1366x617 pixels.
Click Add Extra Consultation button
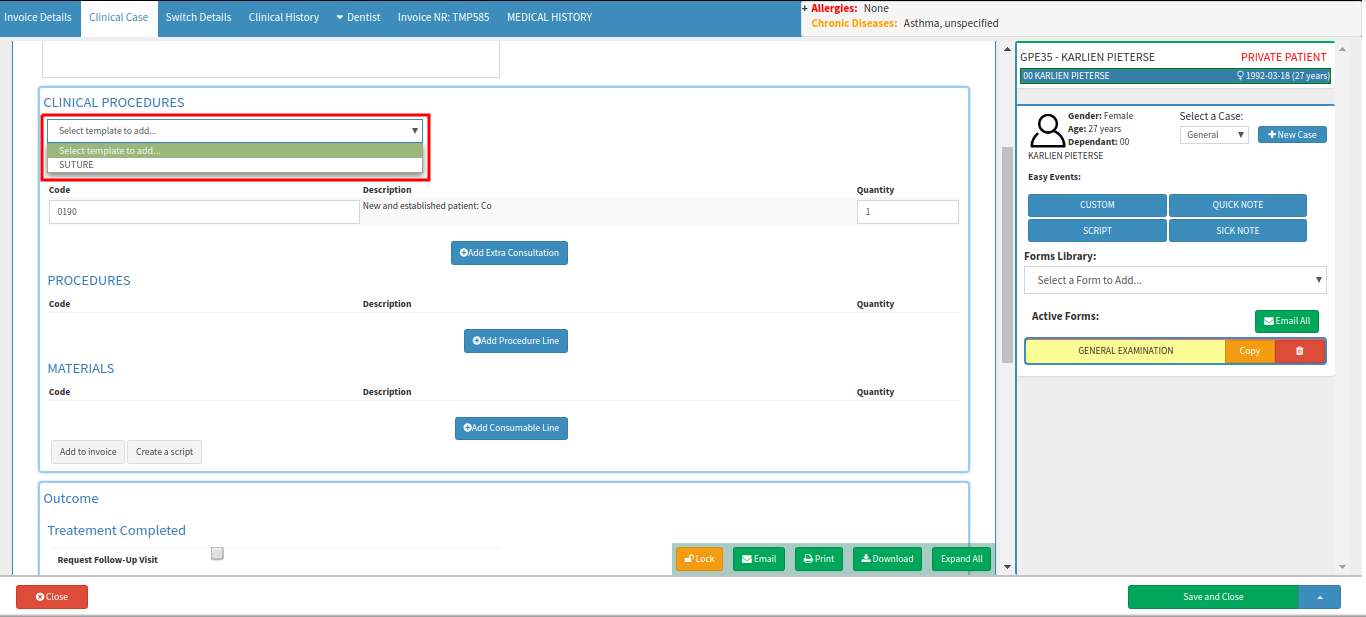[x=509, y=253]
